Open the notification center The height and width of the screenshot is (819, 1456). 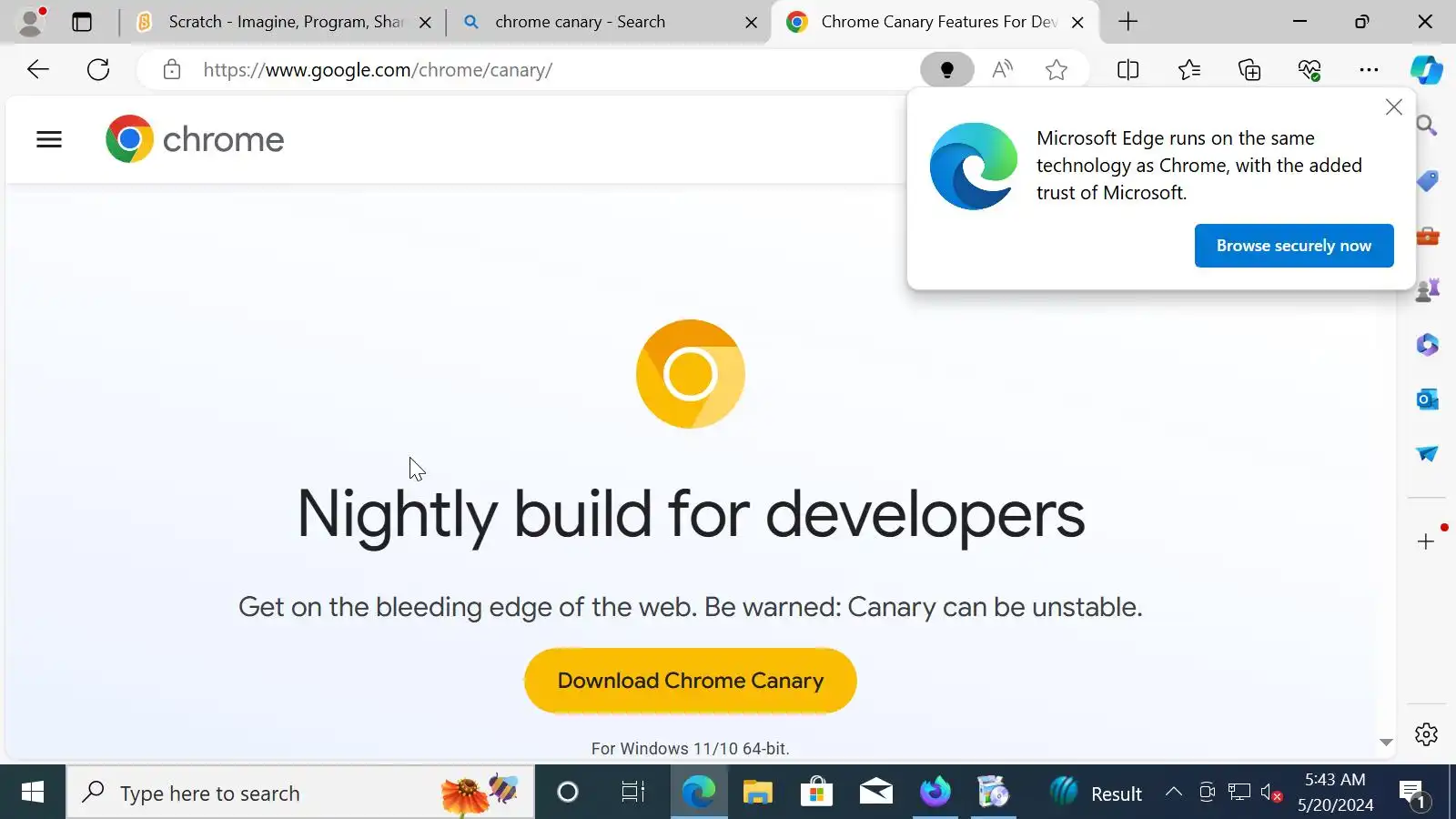coord(1414,794)
